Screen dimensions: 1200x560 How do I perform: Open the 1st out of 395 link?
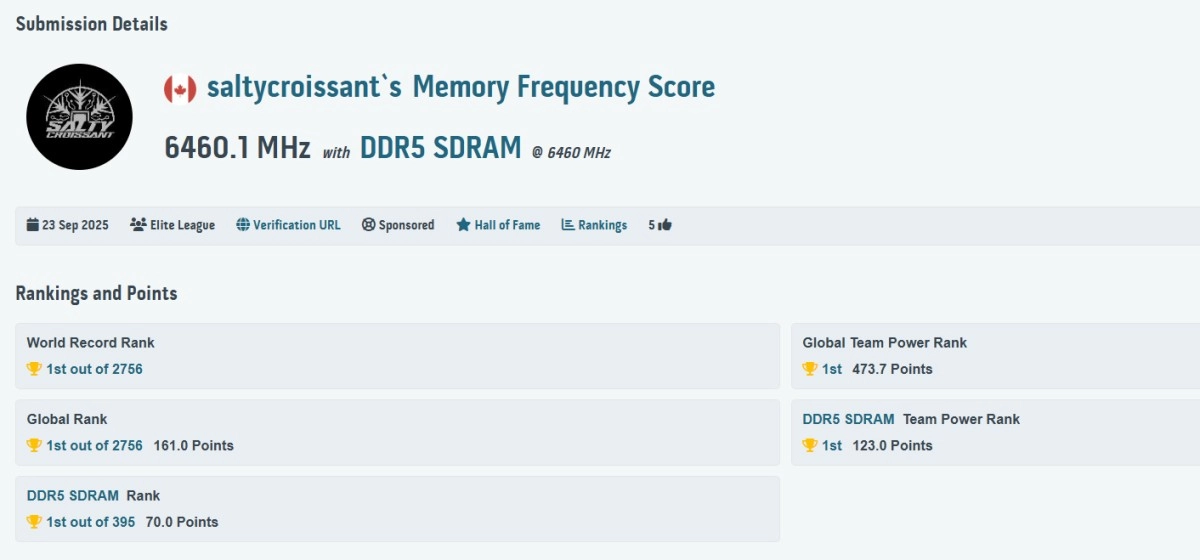[90, 522]
